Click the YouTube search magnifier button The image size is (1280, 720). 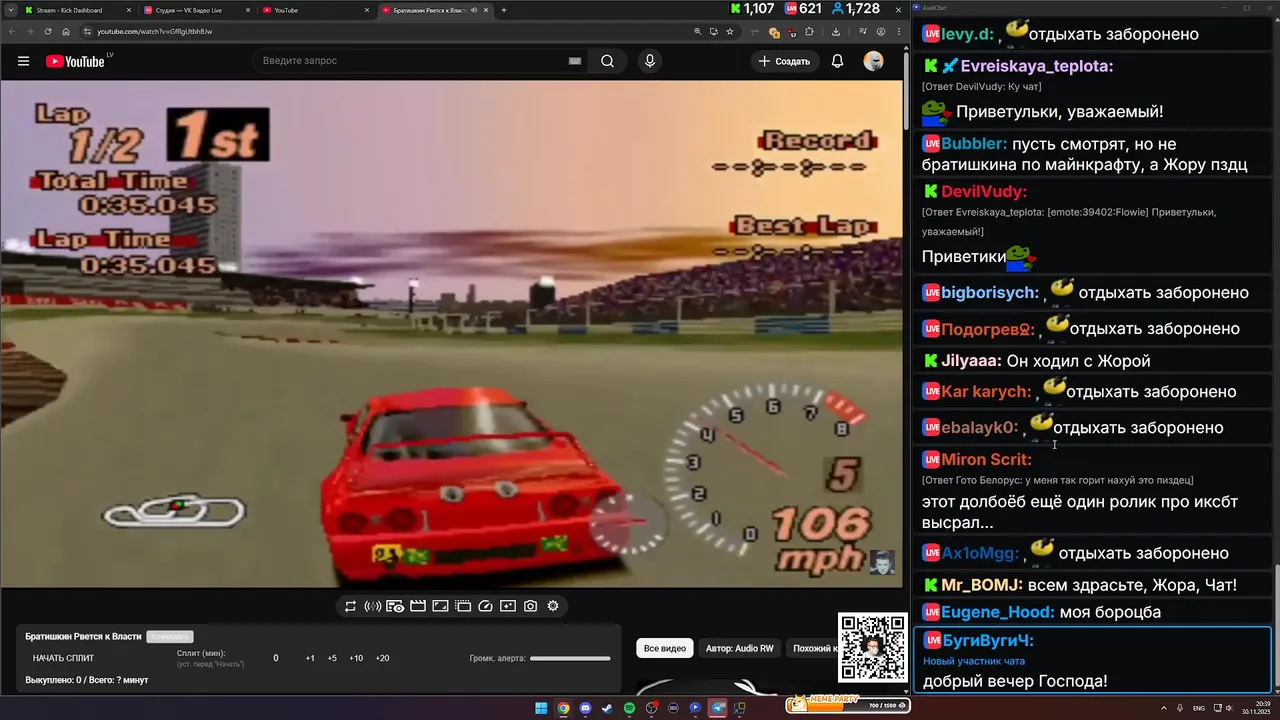tap(607, 61)
